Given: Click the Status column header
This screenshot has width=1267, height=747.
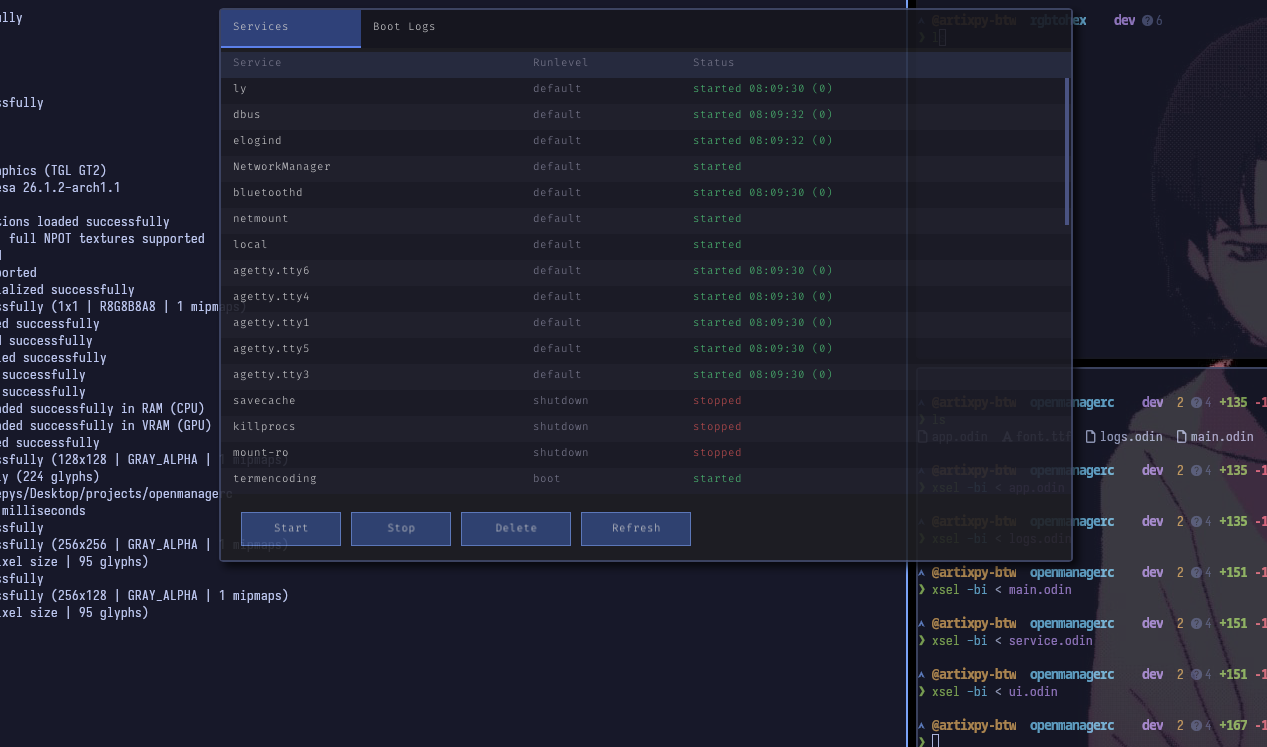Looking at the screenshot, I should coord(713,63).
